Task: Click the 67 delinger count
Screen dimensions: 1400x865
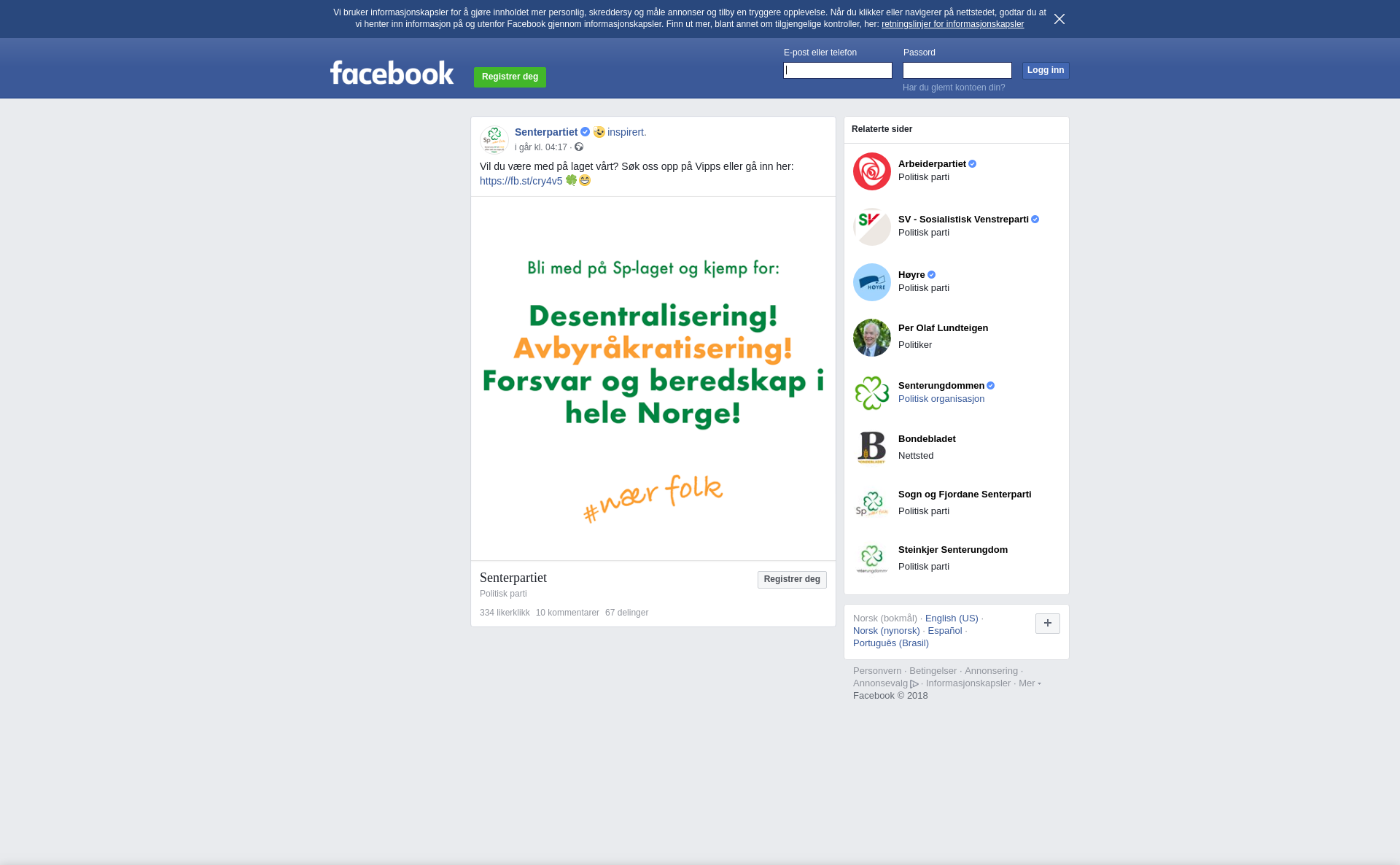Action: pyautogui.click(x=626, y=613)
